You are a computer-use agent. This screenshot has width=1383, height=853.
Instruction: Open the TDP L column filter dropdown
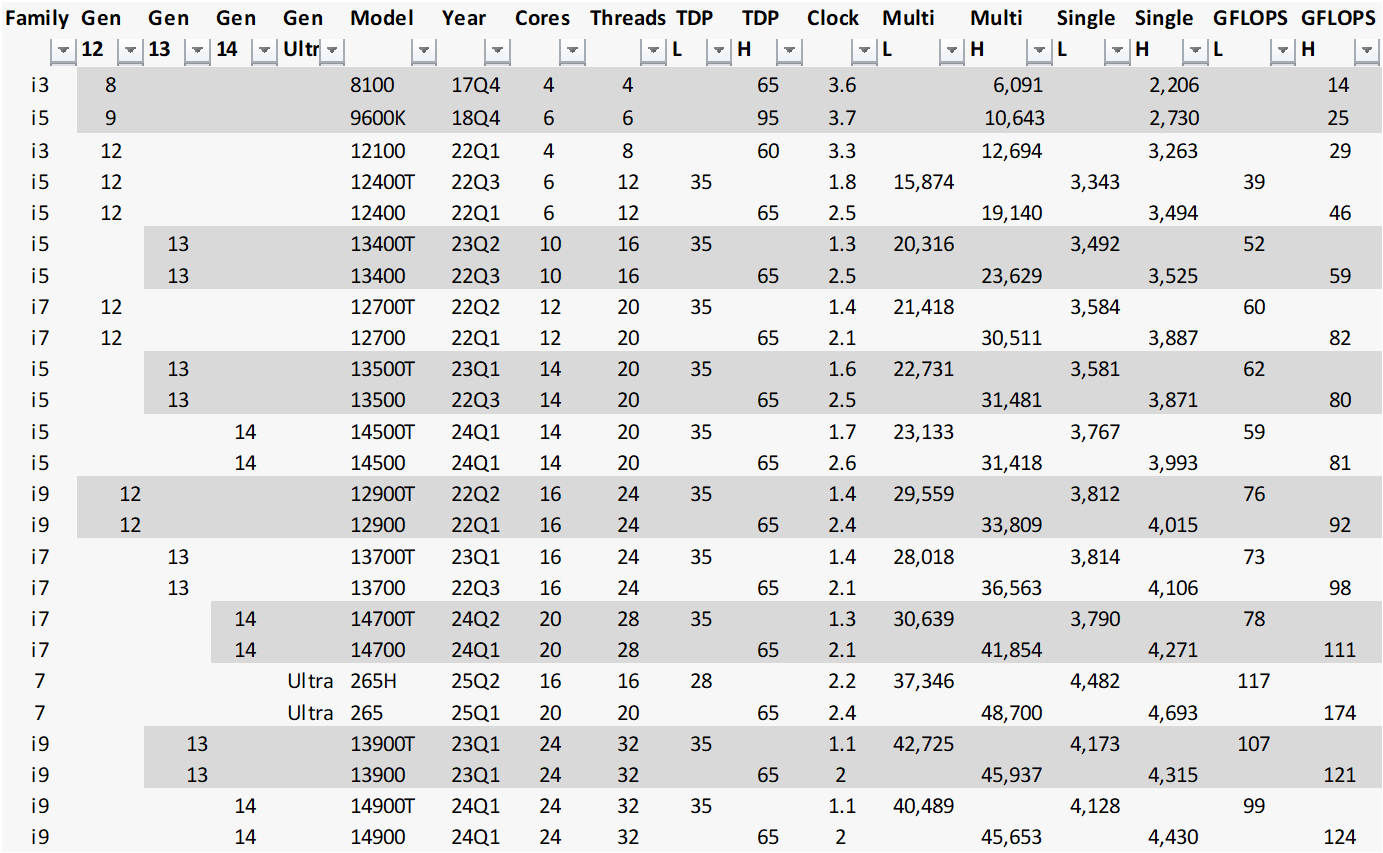pos(719,50)
